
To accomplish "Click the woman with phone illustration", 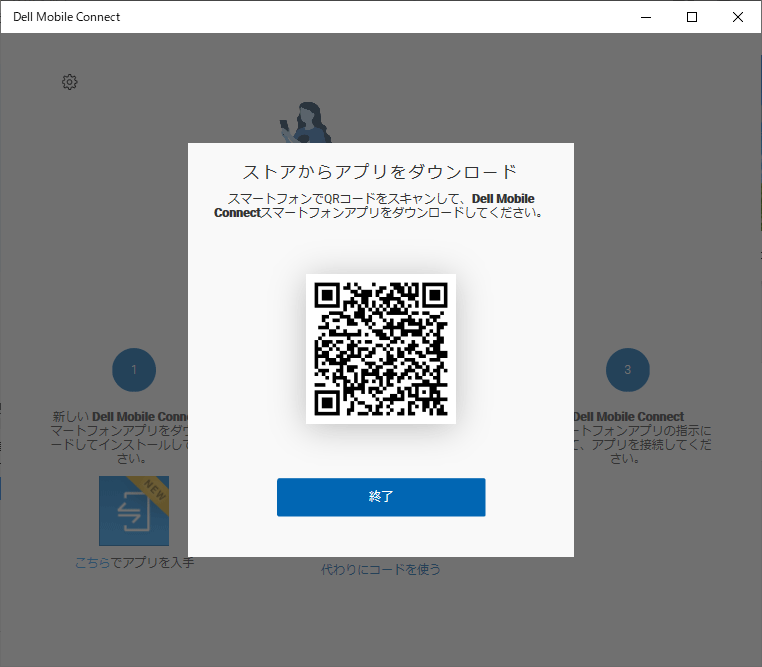I will (306, 122).
